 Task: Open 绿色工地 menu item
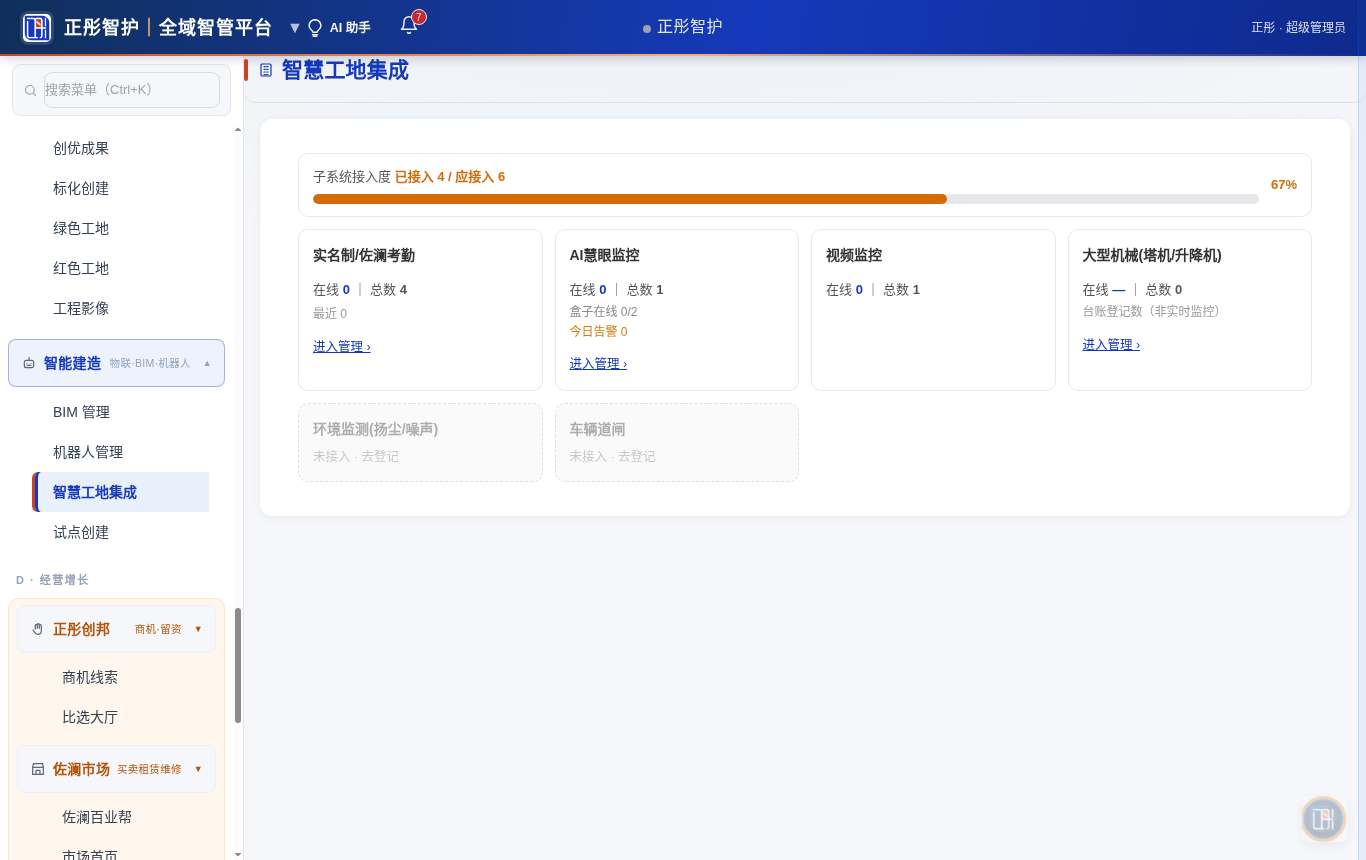pos(81,228)
